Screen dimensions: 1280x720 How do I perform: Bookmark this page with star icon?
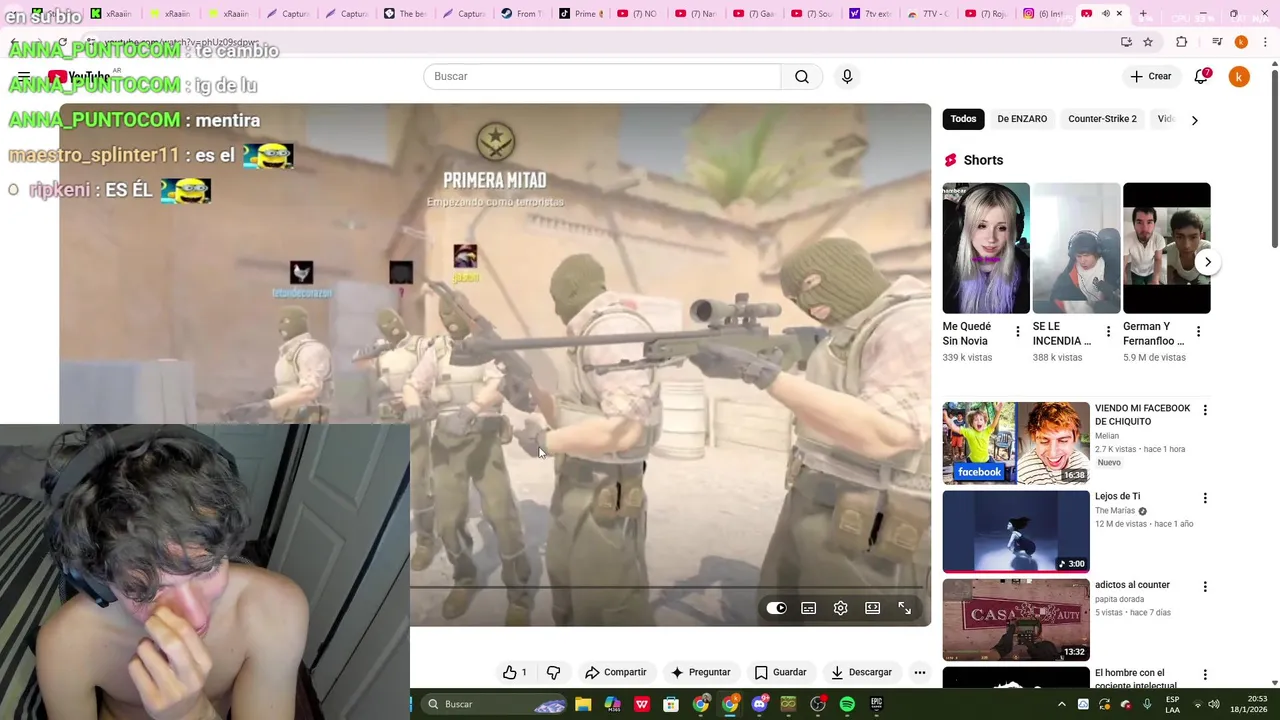1148,42
